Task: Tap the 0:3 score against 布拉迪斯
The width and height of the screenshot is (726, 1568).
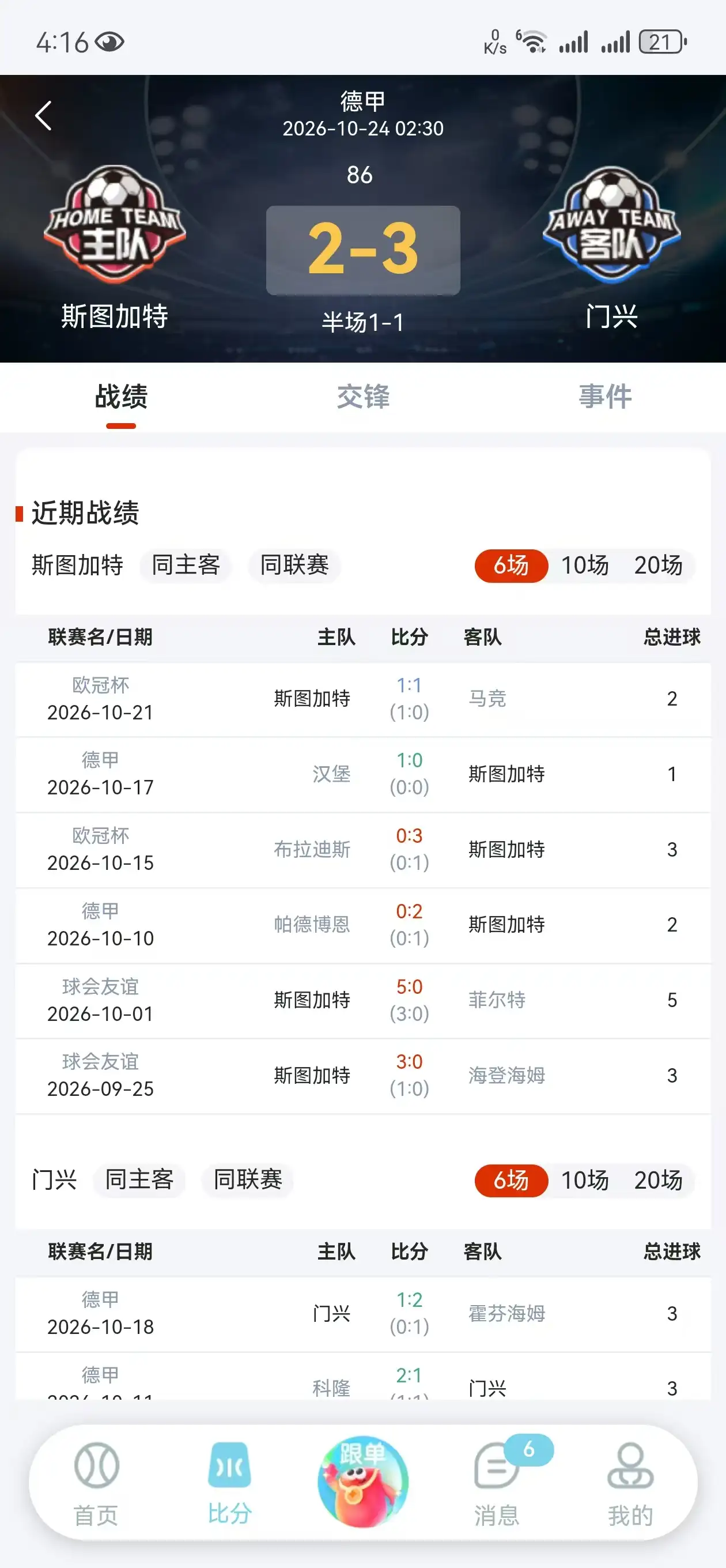Action: click(x=410, y=836)
